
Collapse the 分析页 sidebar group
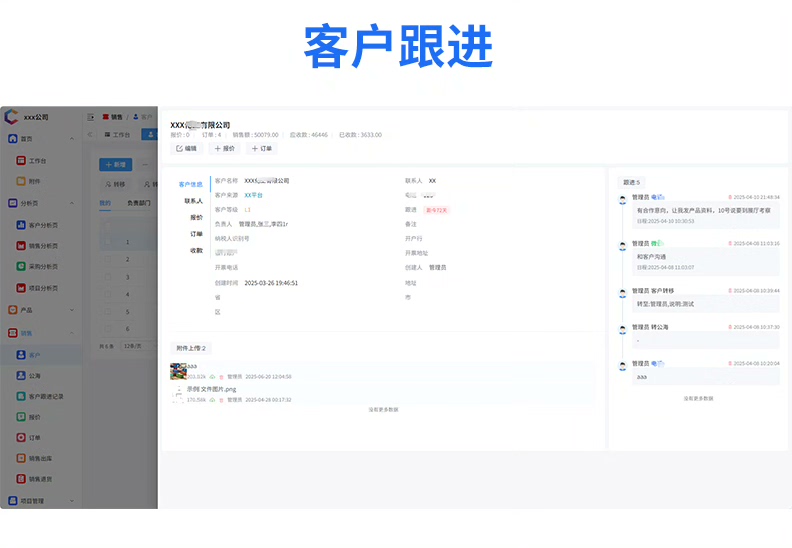pos(72,203)
